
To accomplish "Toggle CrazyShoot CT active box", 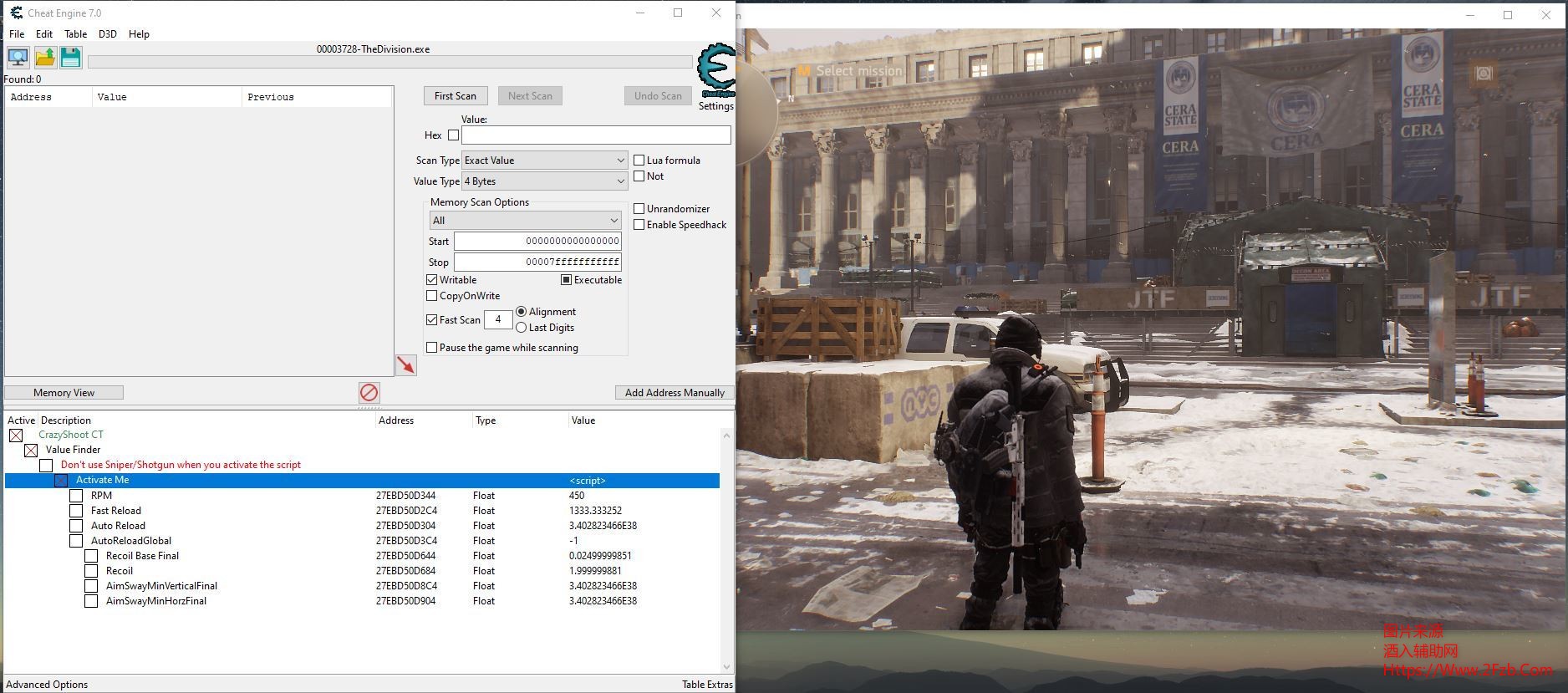I will [x=16, y=435].
